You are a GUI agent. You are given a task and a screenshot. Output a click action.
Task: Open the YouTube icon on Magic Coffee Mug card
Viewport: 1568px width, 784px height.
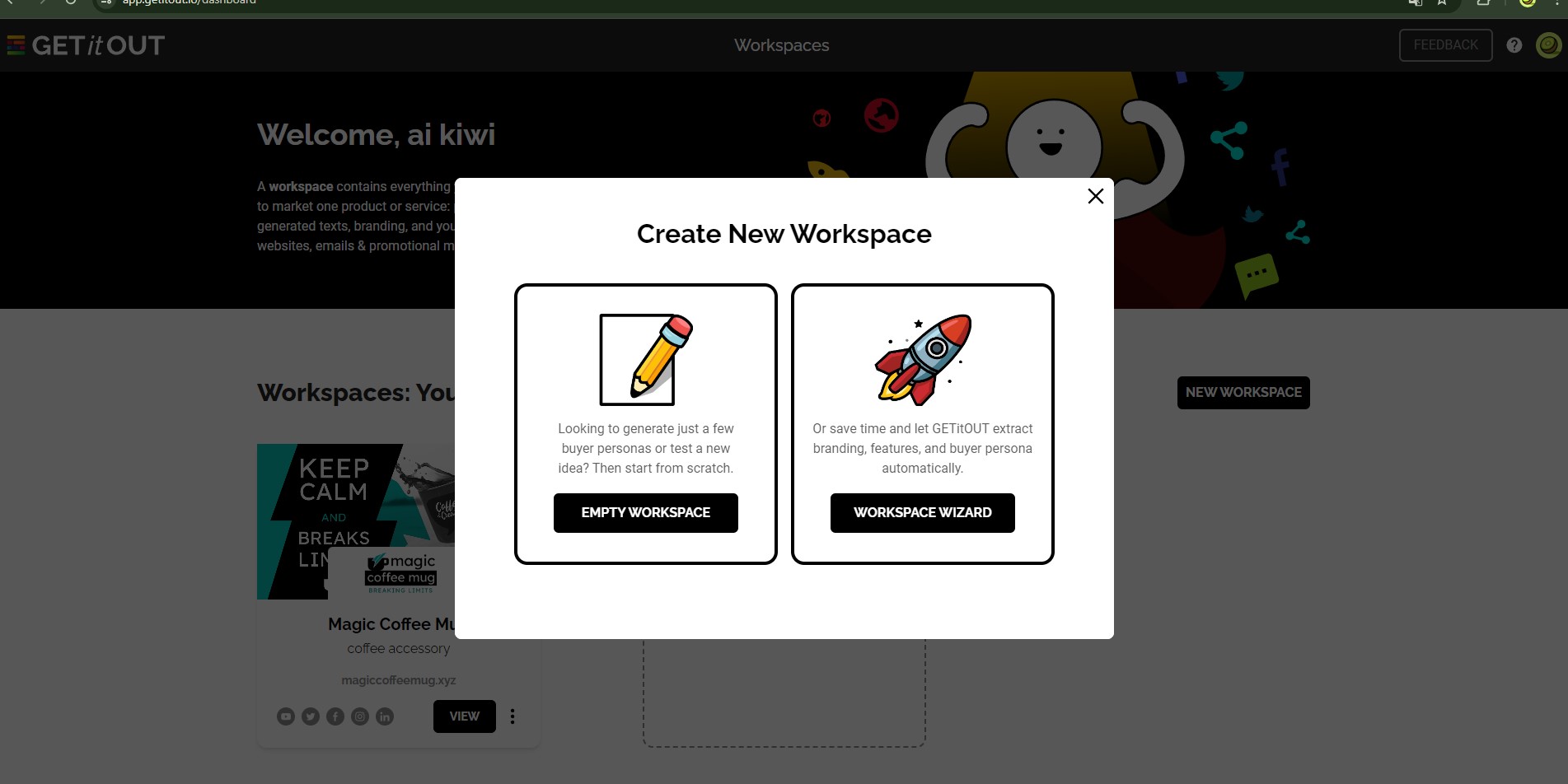click(x=286, y=716)
